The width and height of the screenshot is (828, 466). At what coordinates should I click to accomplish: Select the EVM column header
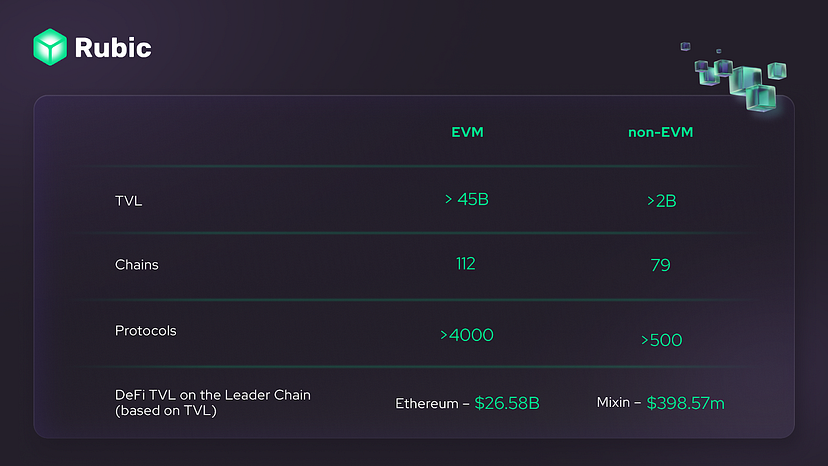coord(467,132)
